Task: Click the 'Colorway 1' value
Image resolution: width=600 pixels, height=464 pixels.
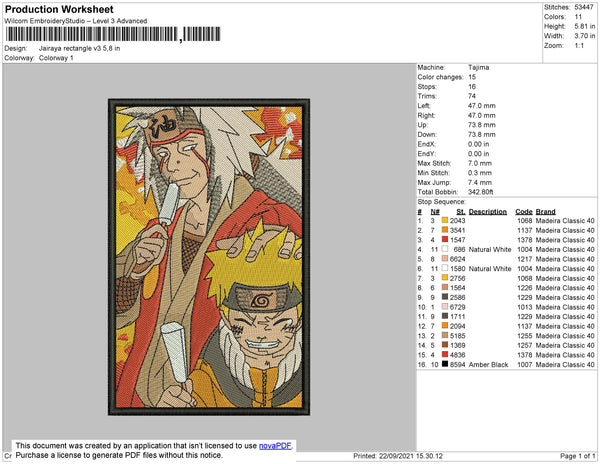Action: point(56,58)
